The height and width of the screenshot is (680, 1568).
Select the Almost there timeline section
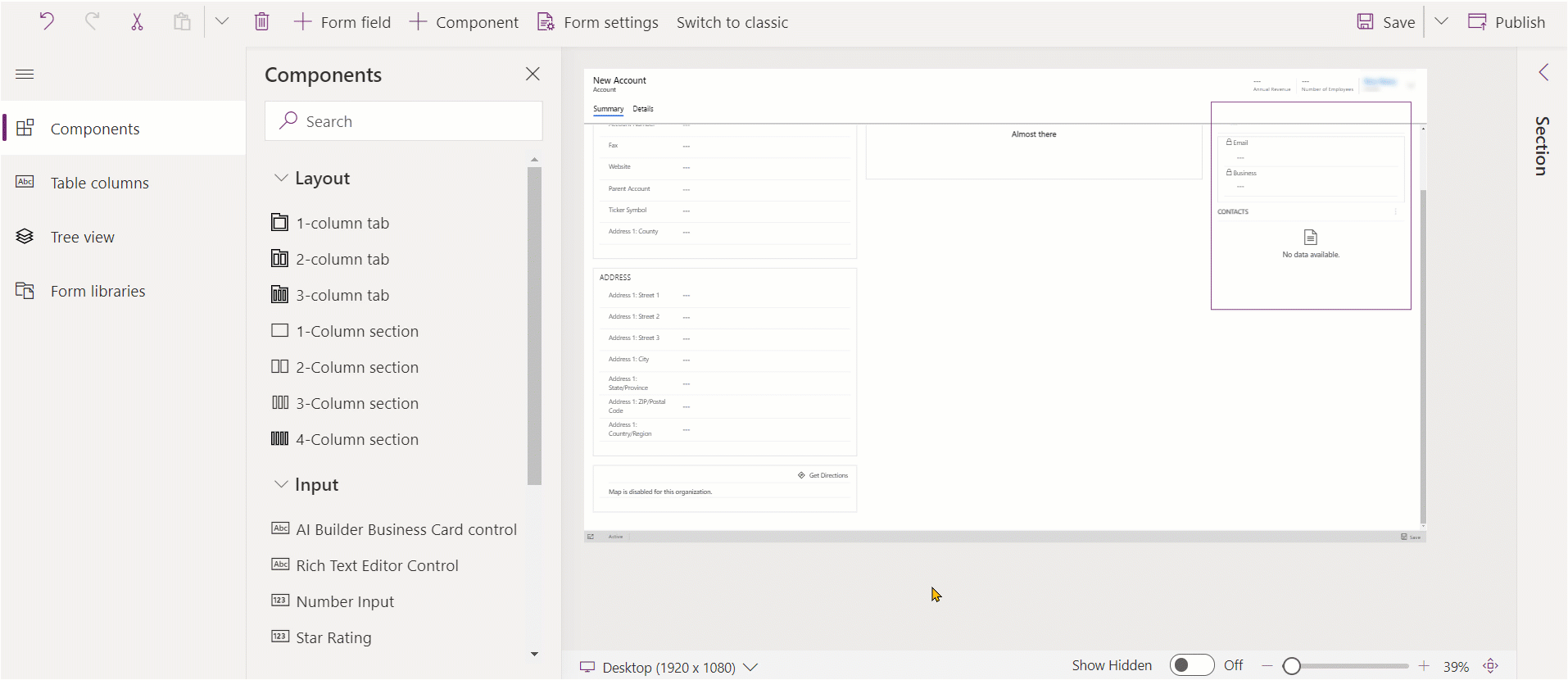pyautogui.click(x=1034, y=152)
